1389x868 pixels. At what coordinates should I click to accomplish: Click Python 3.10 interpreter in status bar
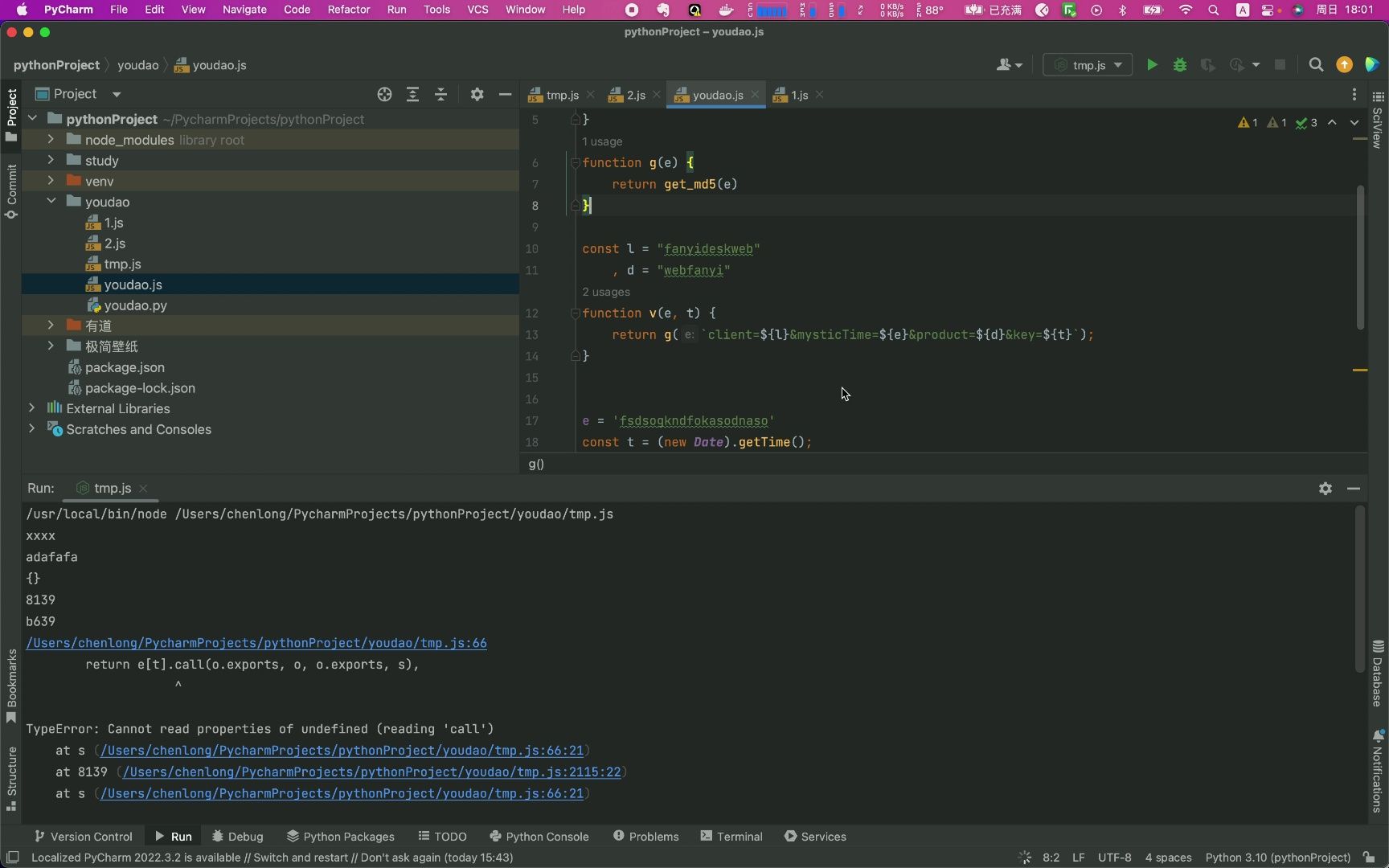[x=1277, y=858]
